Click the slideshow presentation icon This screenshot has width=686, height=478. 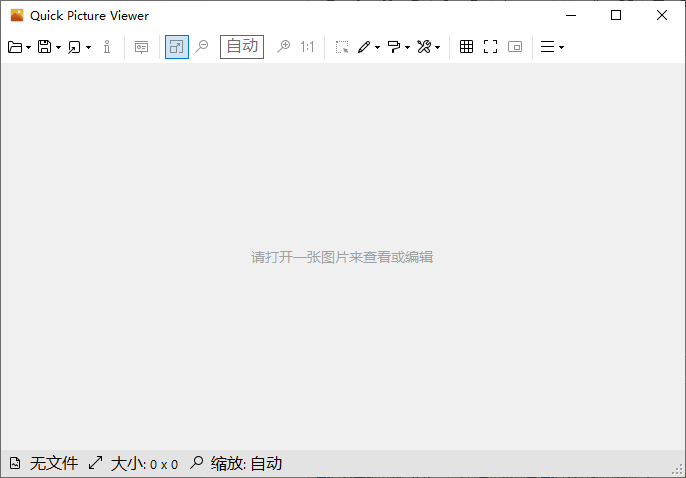[x=141, y=47]
